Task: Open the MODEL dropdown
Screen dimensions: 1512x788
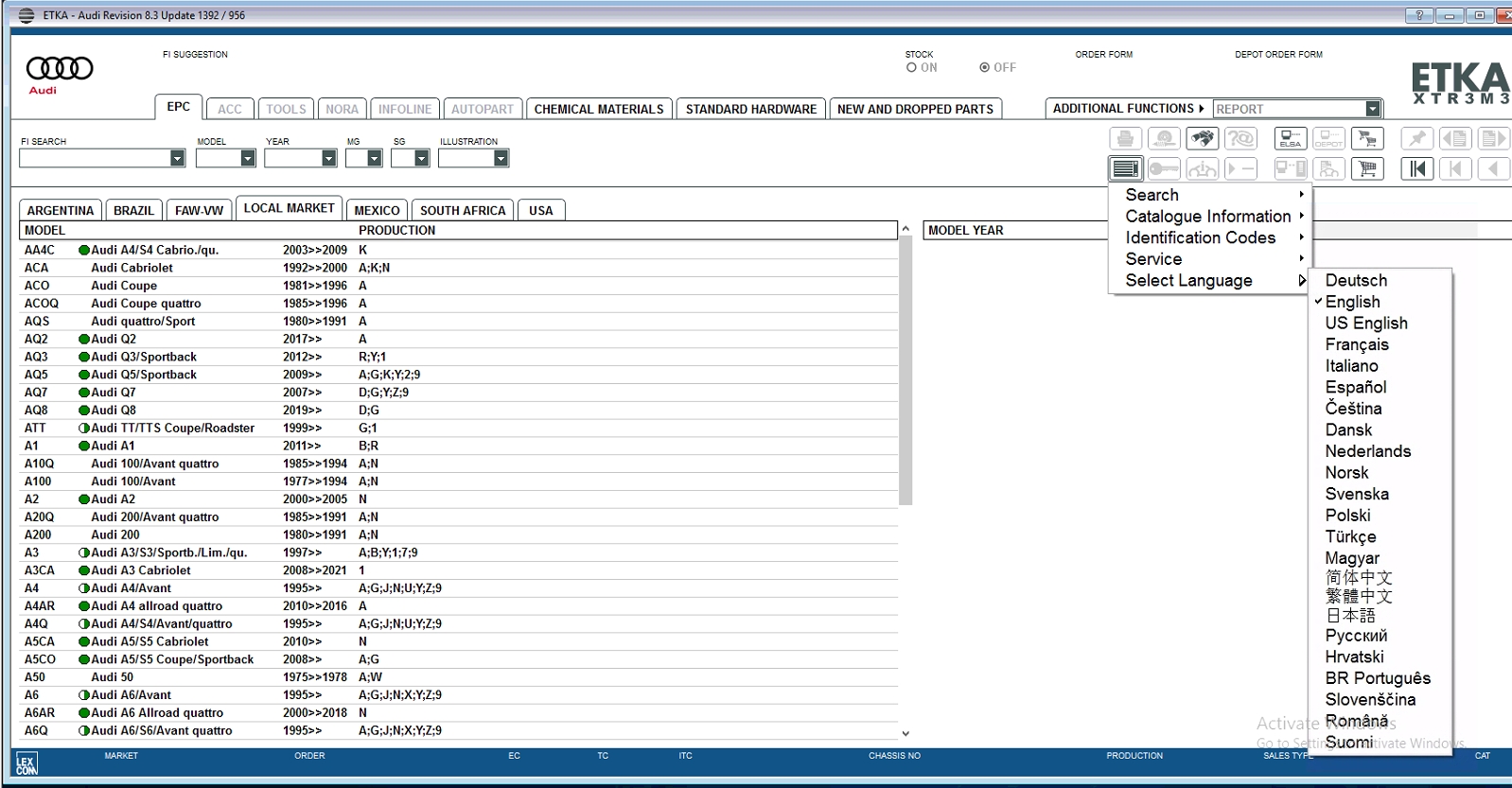Action: coord(248,159)
